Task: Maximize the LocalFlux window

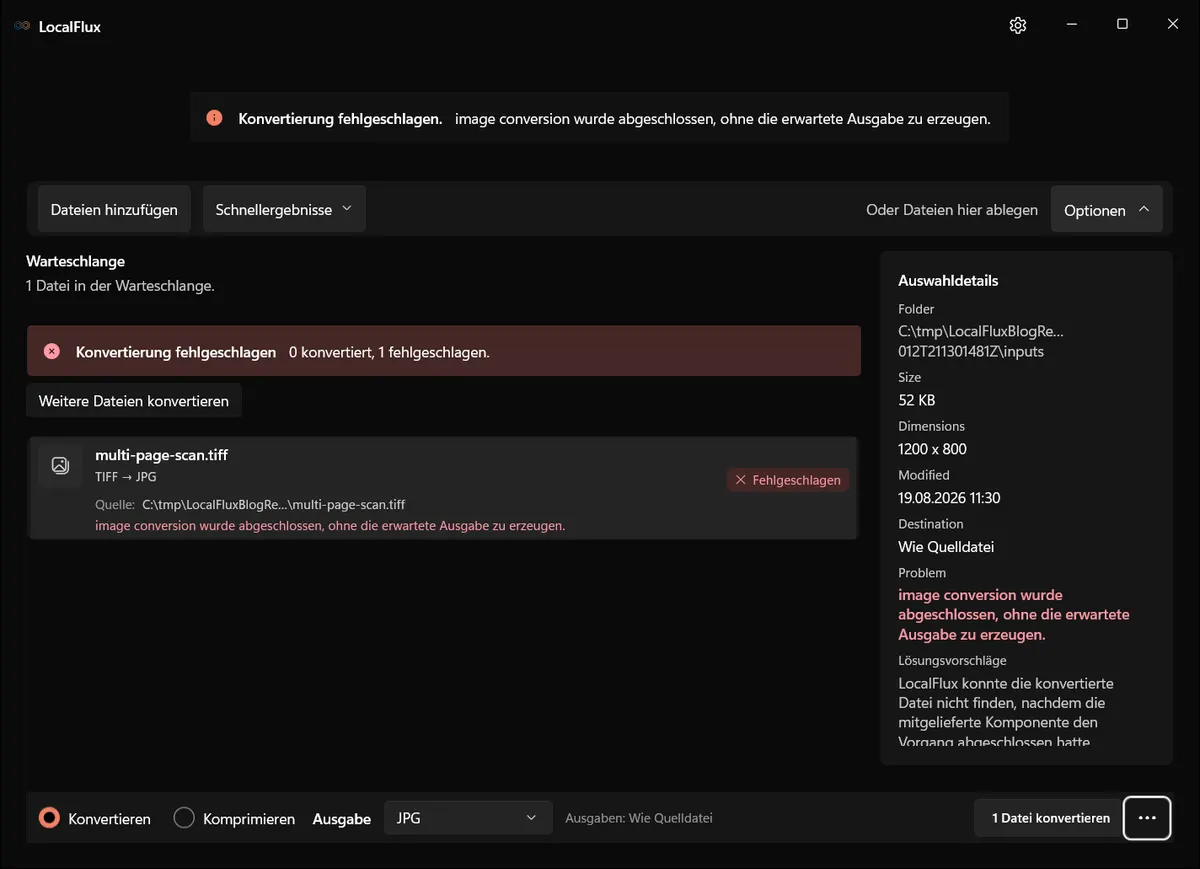Action: coord(1122,25)
